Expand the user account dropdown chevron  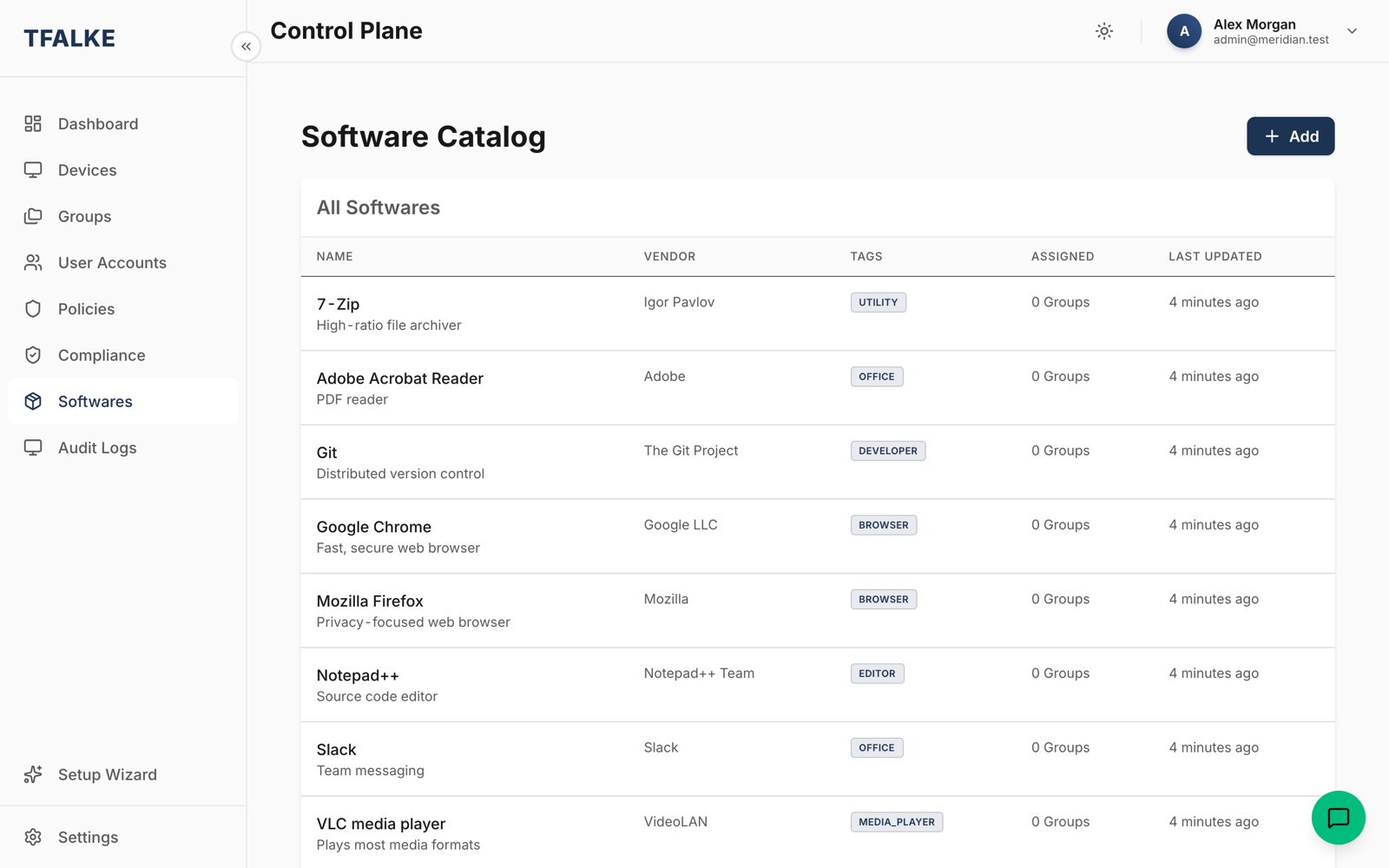coord(1352,31)
